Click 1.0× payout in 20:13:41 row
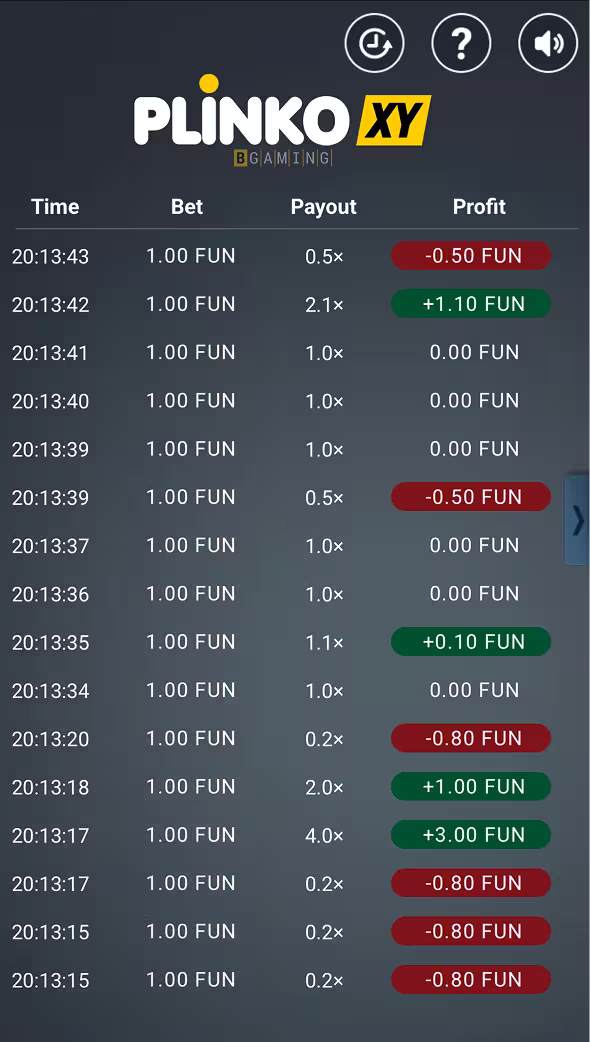 point(324,354)
